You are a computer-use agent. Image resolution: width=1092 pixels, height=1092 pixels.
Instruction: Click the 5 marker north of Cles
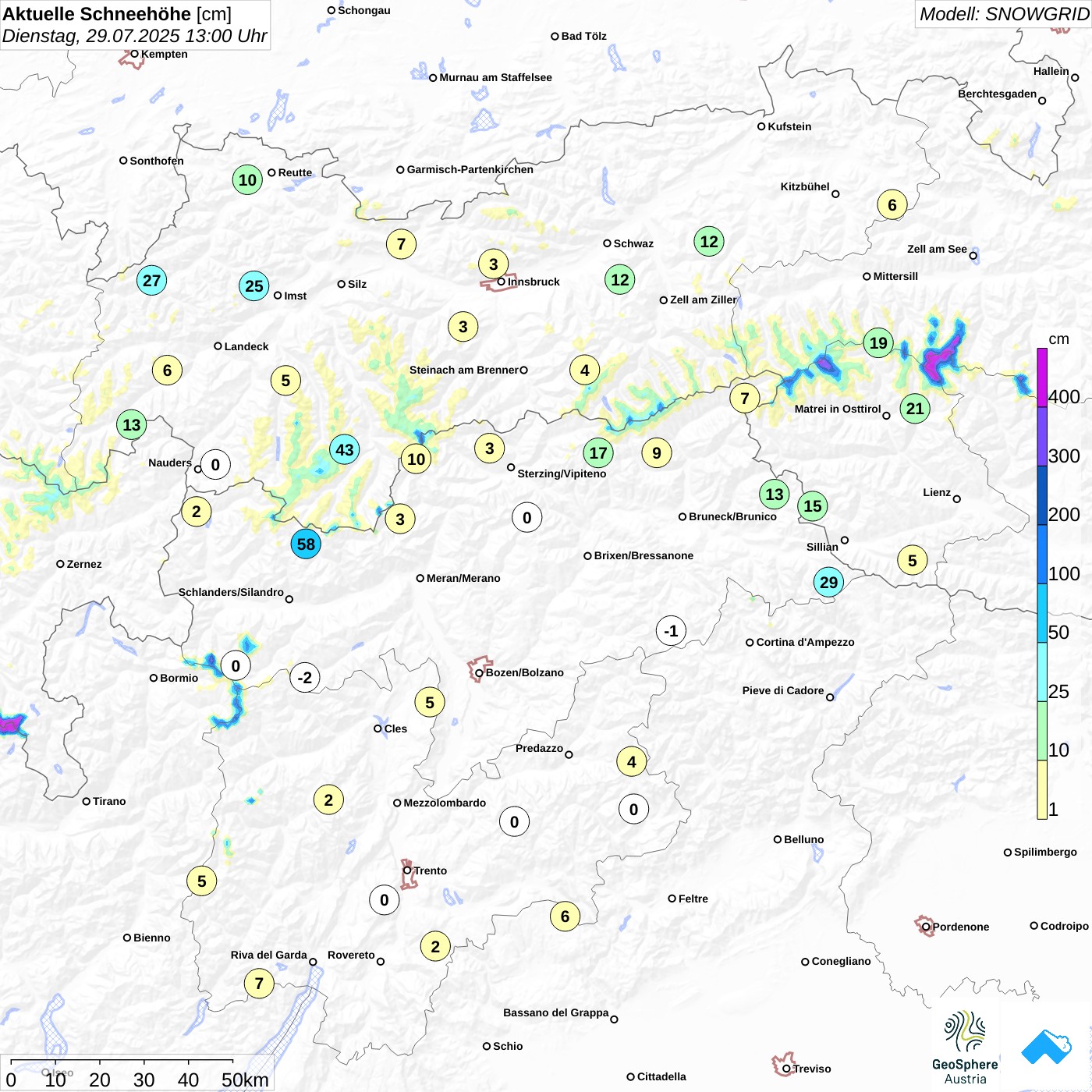point(430,702)
